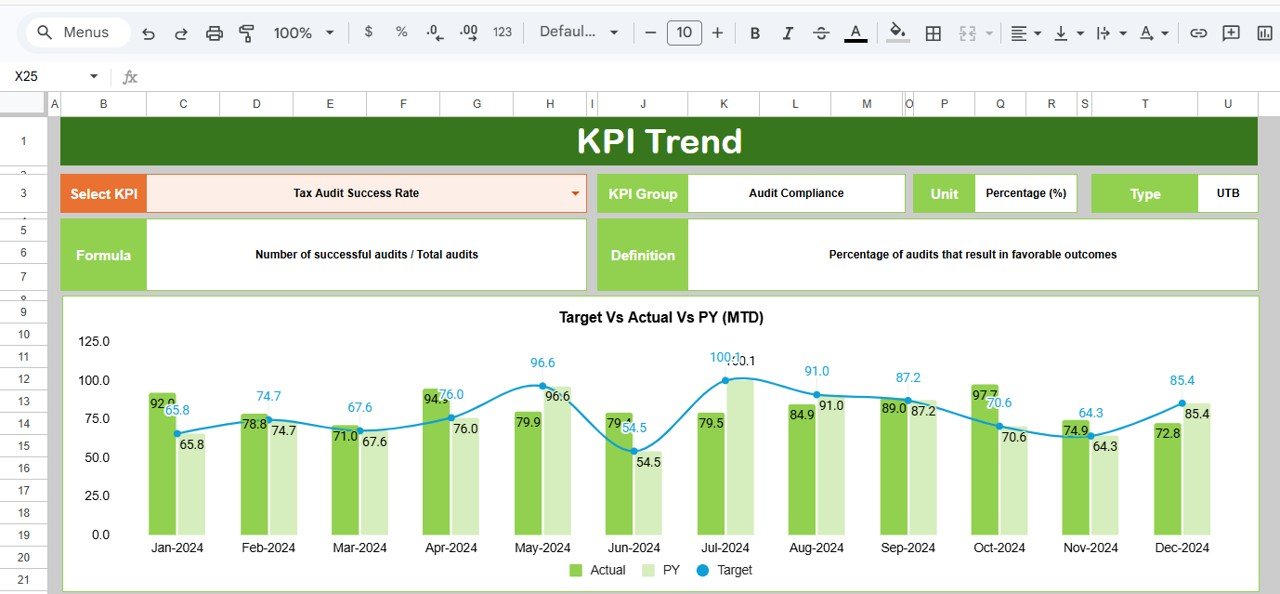Screen dimensions: 1280x594
Task: Open the Print dialog
Action: click(214, 32)
